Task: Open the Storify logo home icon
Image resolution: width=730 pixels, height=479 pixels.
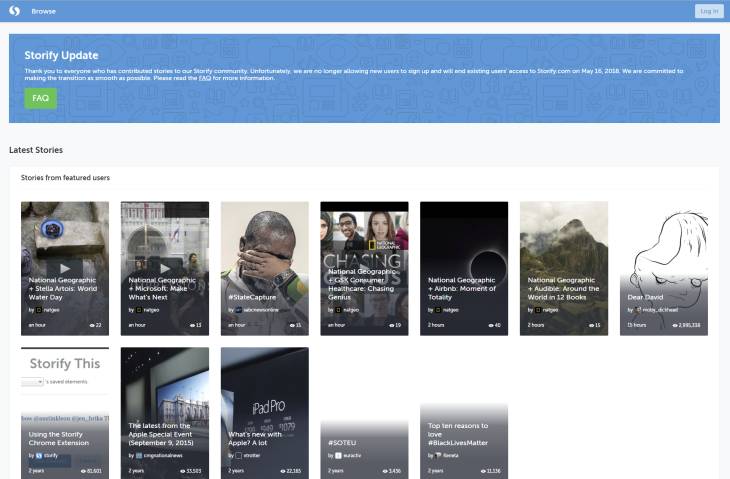Action: (14, 11)
